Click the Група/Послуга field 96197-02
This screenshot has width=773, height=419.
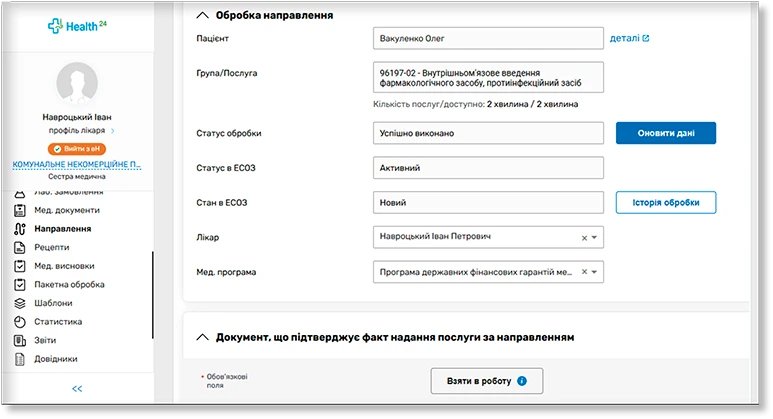[488, 77]
